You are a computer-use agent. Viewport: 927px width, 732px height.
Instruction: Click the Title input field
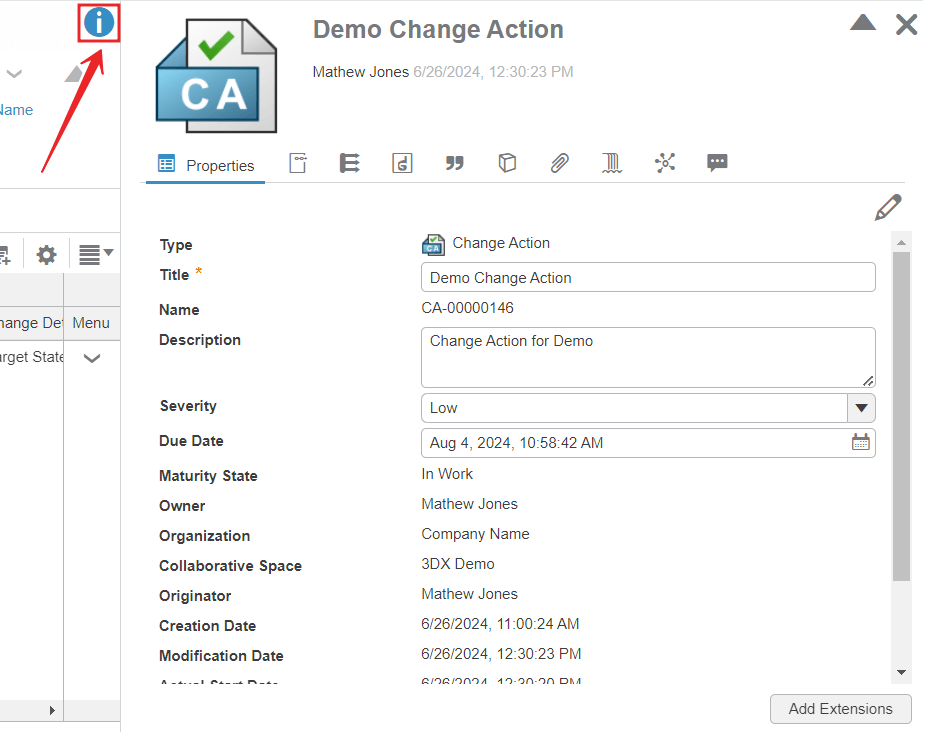pos(648,277)
